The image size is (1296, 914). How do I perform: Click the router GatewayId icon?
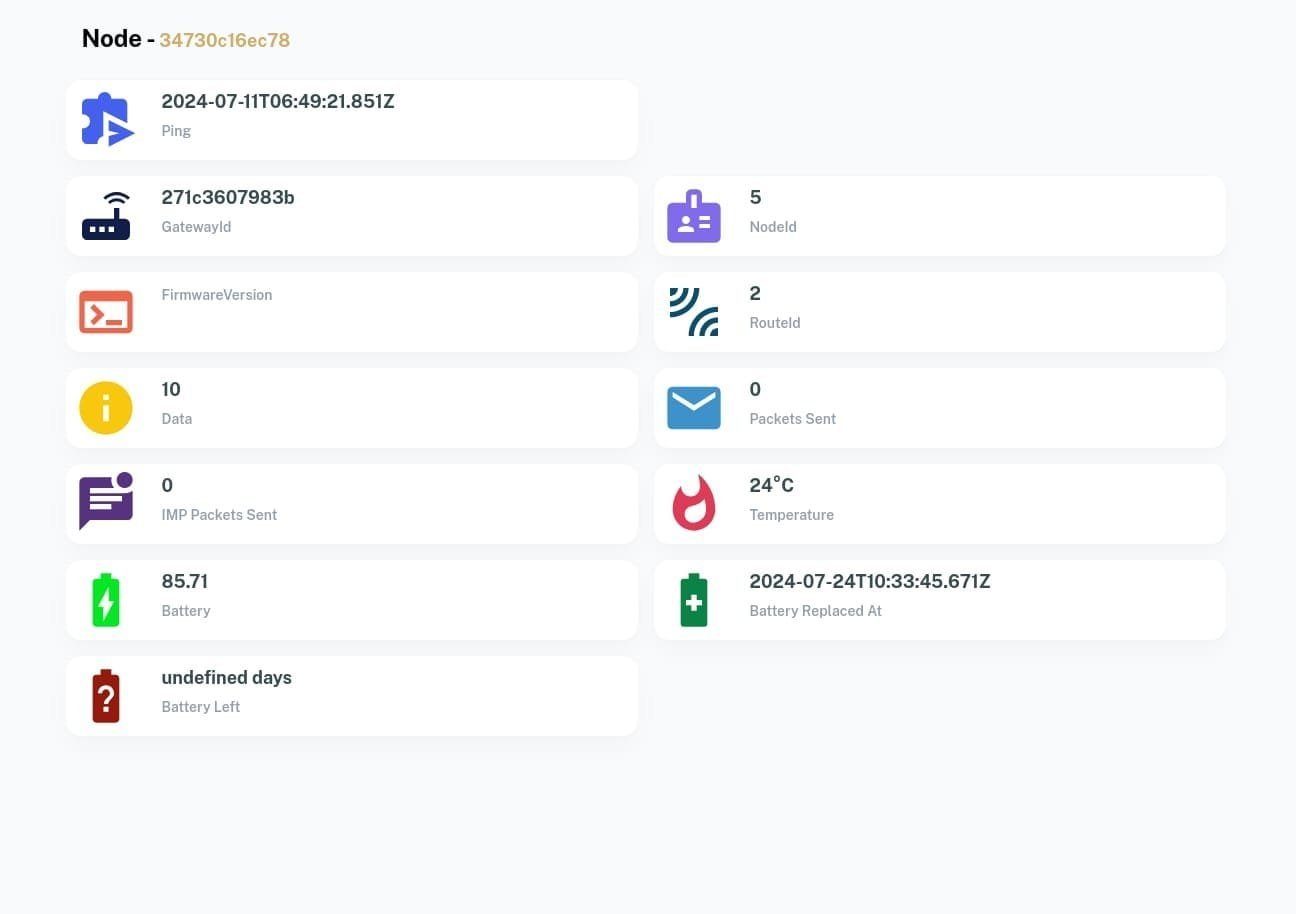click(x=106, y=215)
